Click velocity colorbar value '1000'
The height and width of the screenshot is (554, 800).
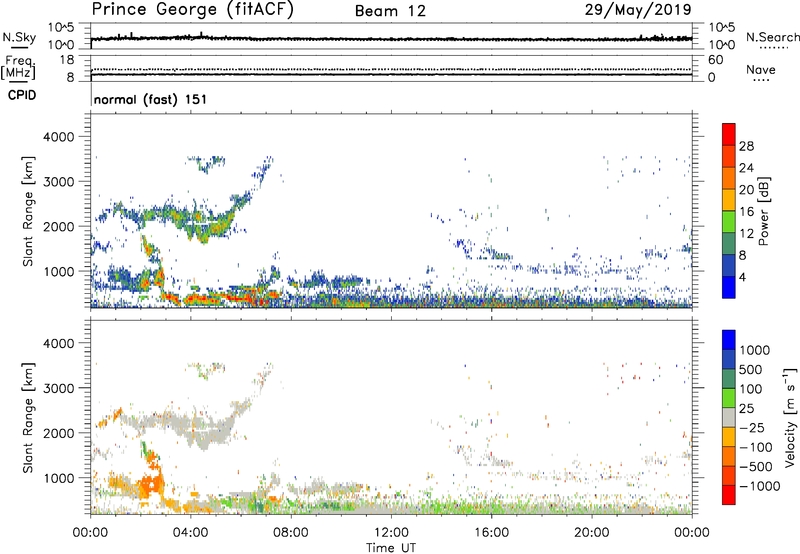pyautogui.click(x=754, y=350)
